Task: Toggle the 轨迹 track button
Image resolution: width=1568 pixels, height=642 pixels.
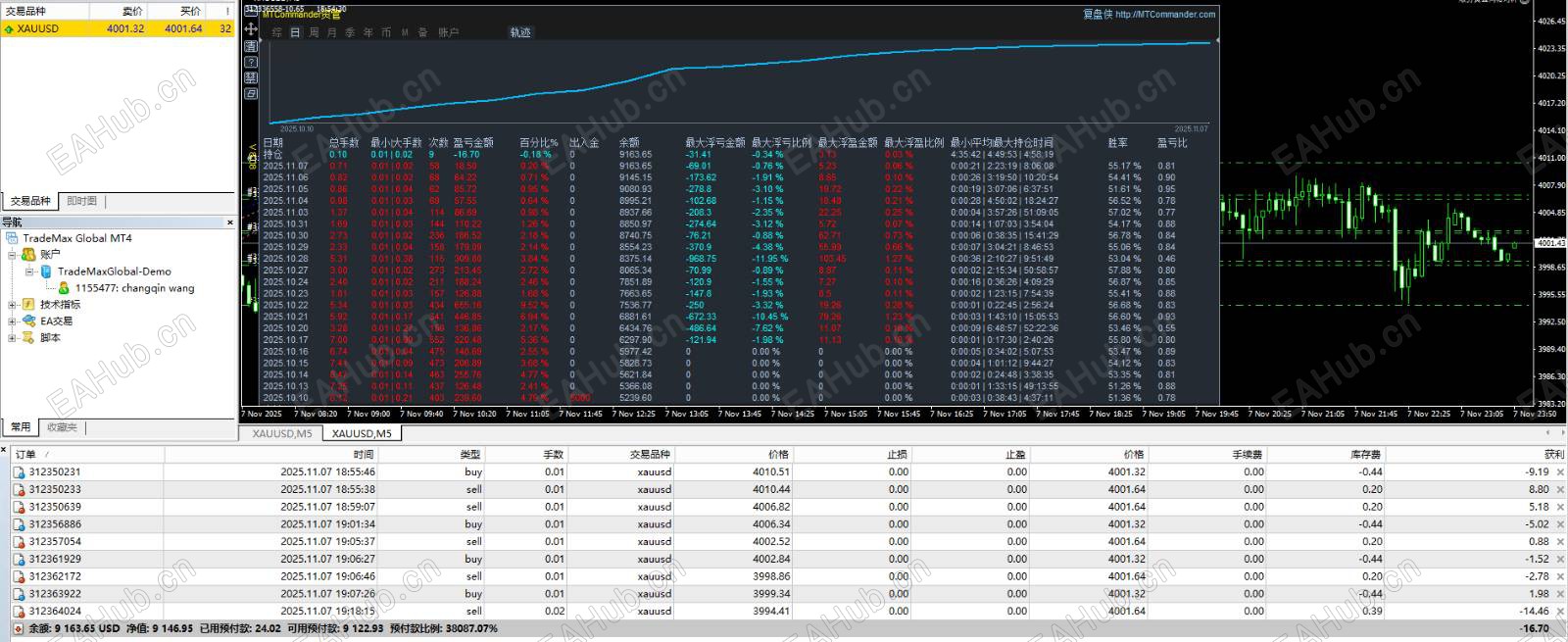Action: 520,32
